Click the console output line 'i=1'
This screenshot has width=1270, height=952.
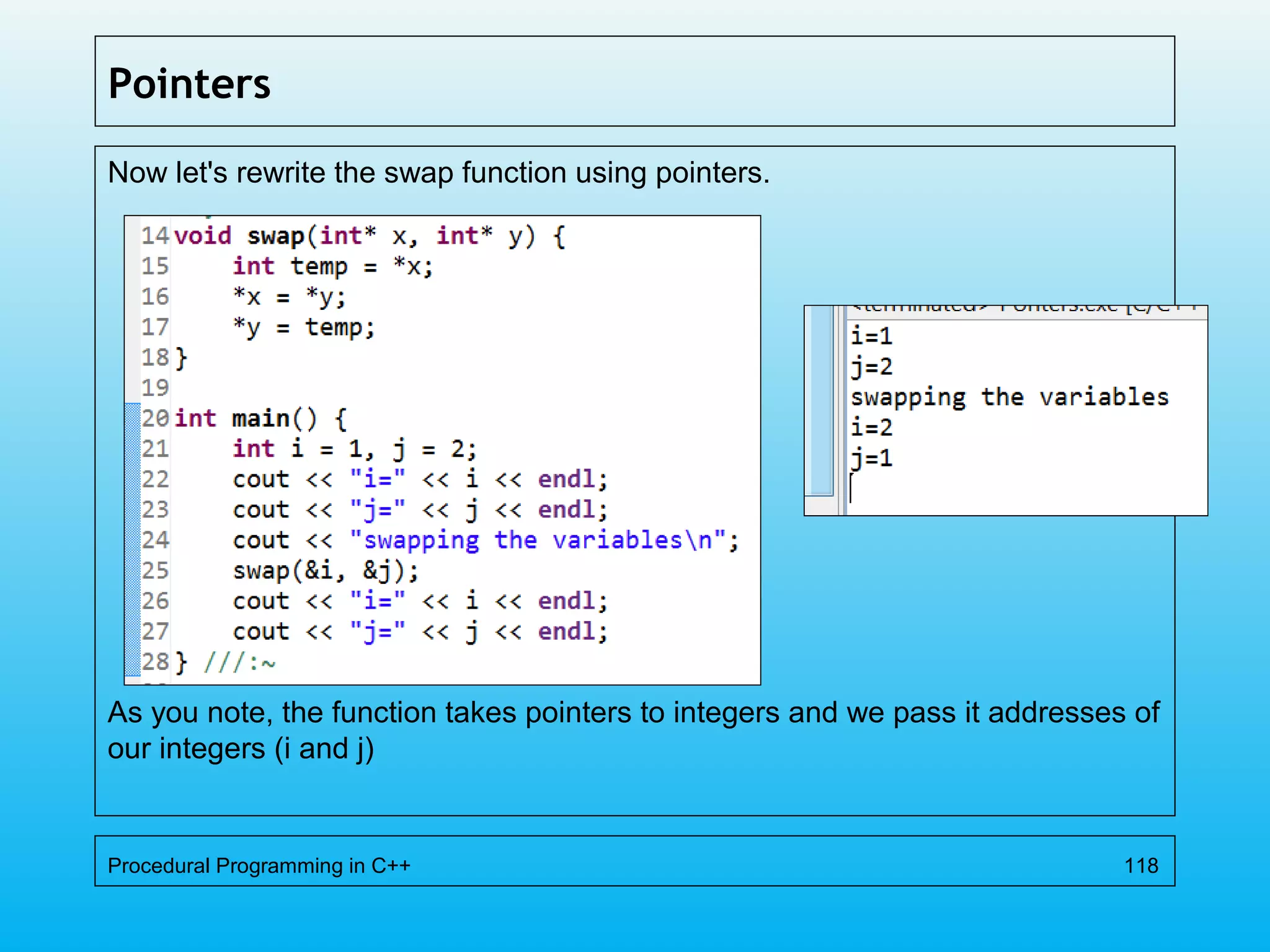click(x=871, y=336)
